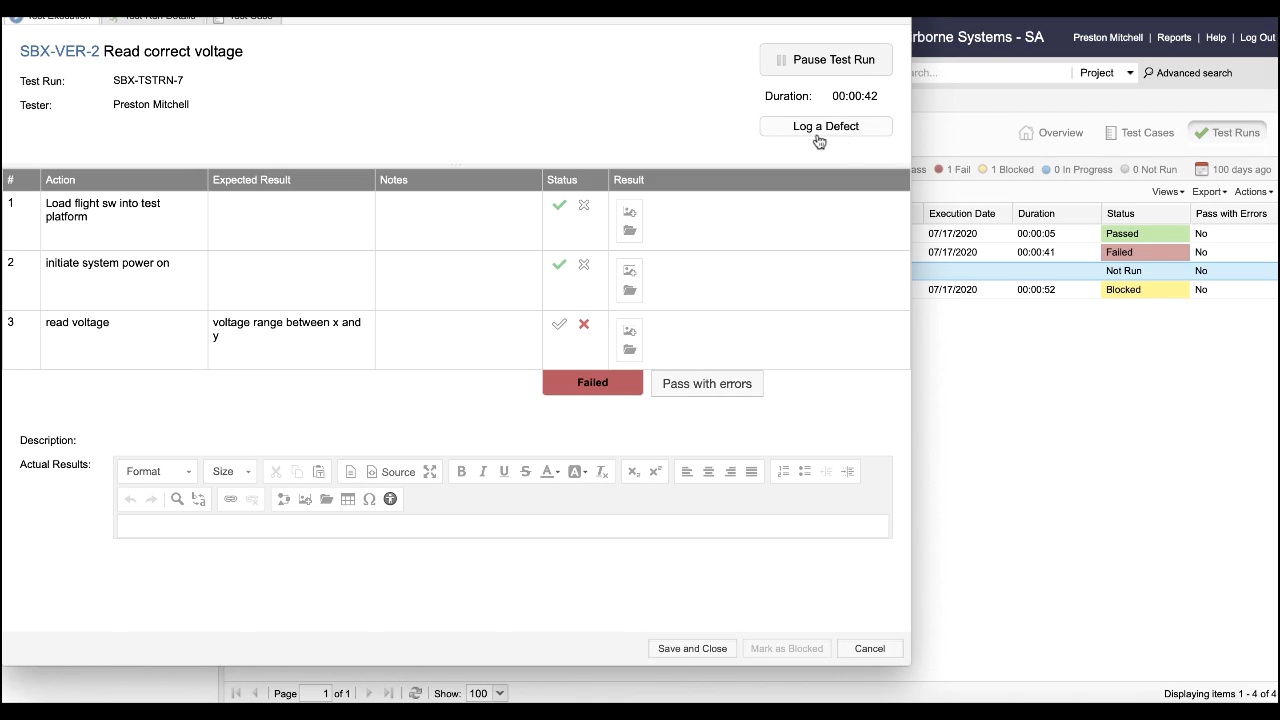1280x720 pixels.
Task: Click the italic formatting icon
Action: [483, 472]
